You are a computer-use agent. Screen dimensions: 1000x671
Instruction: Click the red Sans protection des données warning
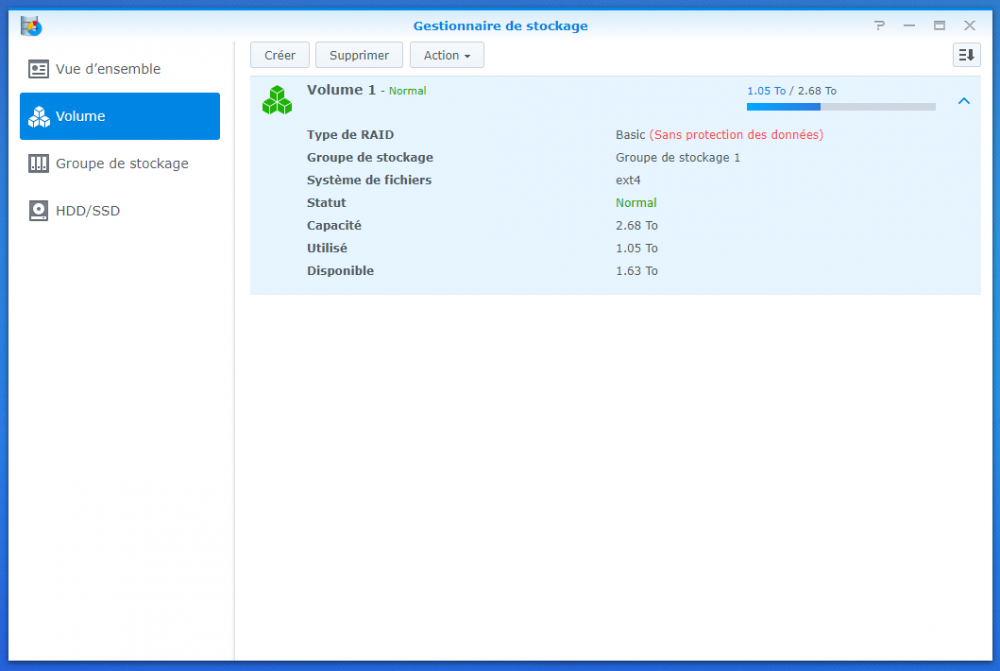736,135
